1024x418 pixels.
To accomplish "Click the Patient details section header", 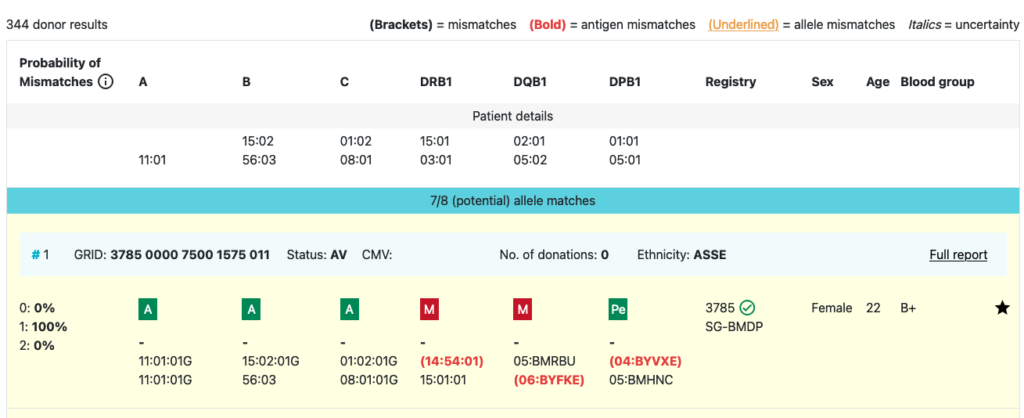I will [x=512, y=116].
